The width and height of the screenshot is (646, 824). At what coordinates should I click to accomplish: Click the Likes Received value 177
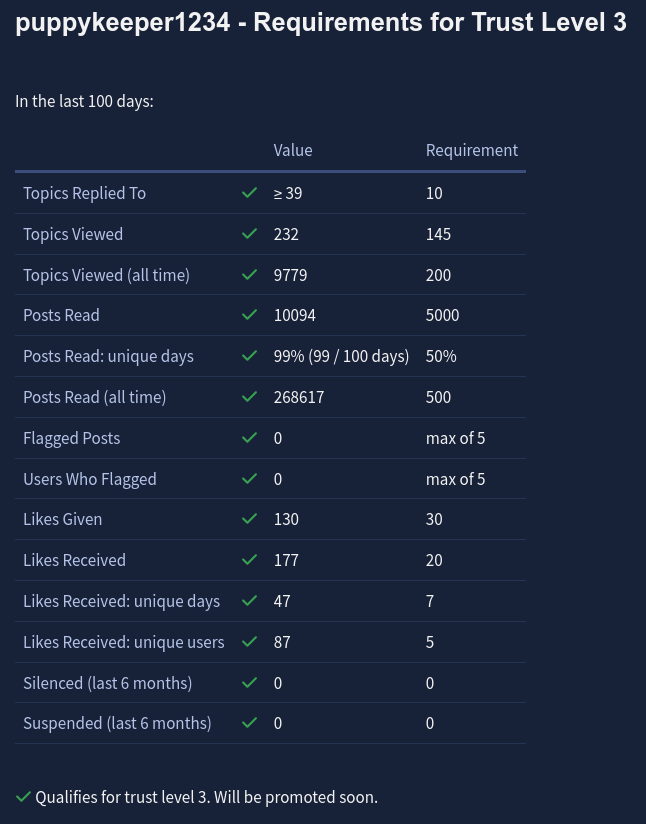coord(286,560)
